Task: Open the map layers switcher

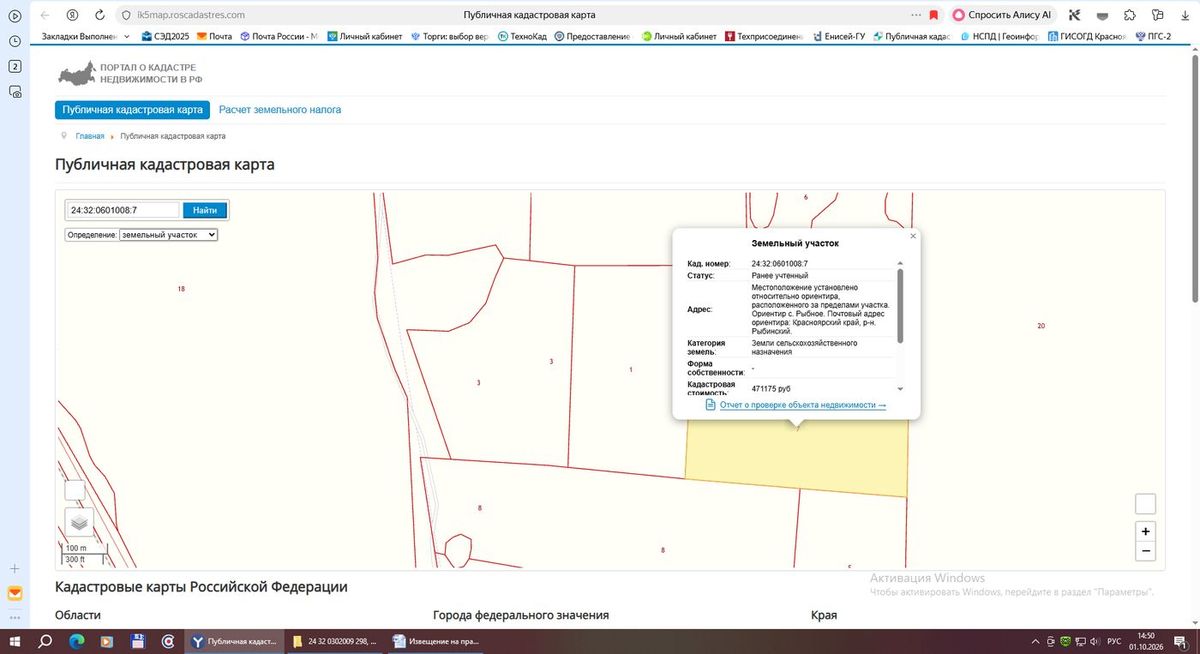Action: pyautogui.click(x=79, y=521)
